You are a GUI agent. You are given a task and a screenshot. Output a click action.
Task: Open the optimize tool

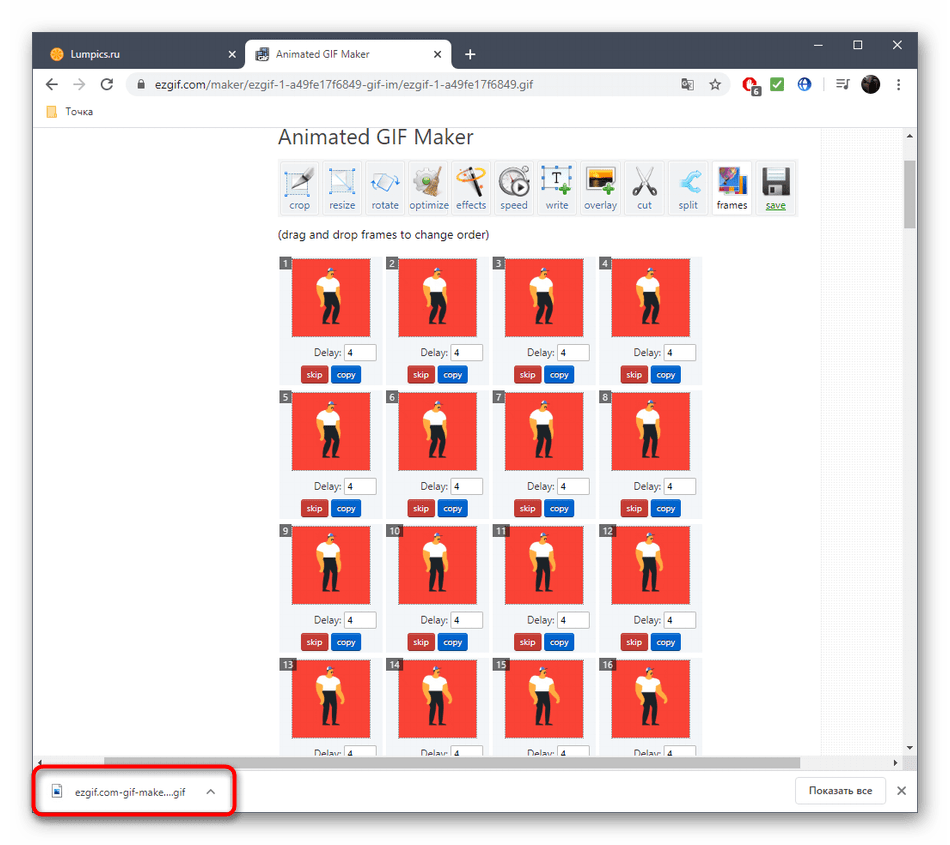click(428, 188)
